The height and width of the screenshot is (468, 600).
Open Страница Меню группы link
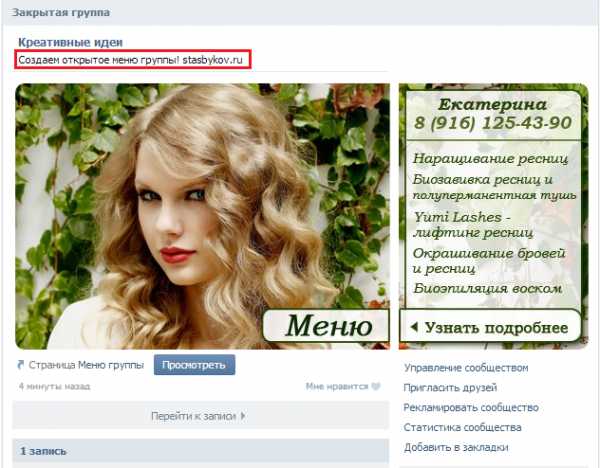[x=86, y=365]
